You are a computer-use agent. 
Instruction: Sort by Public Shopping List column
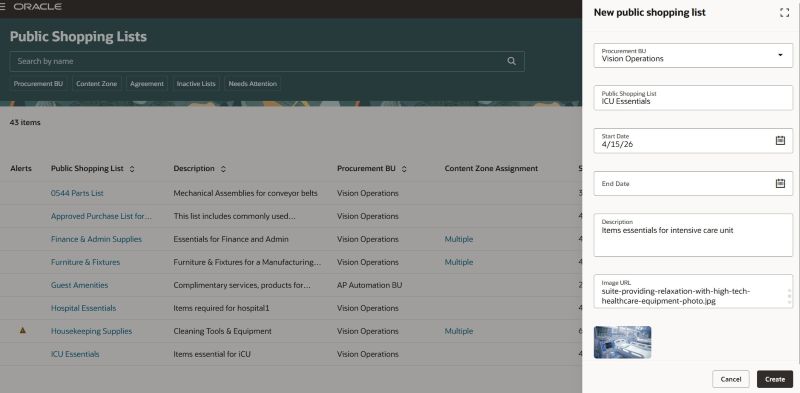coord(132,169)
